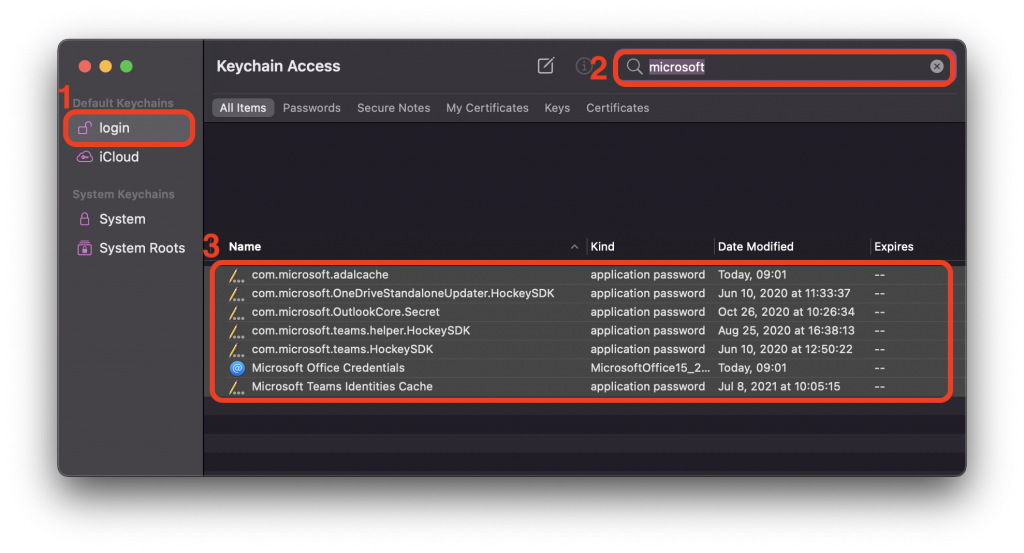Select the login keychain in sidebar

[x=129, y=128]
